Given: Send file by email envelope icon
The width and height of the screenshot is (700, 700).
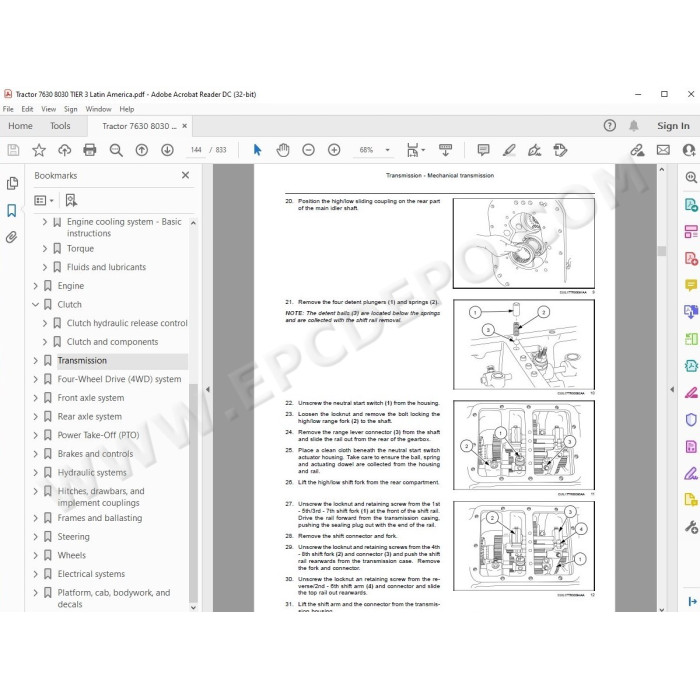Looking at the screenshot, I should (663, 150).
